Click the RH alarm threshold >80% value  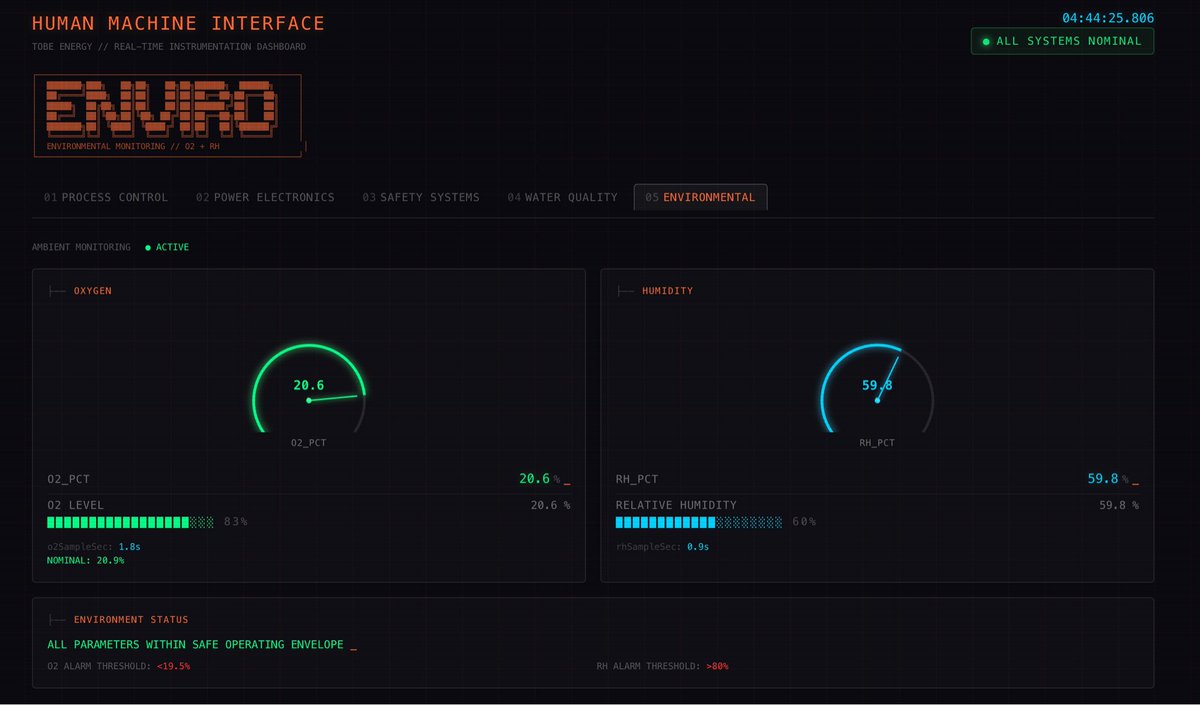[717, 666]
